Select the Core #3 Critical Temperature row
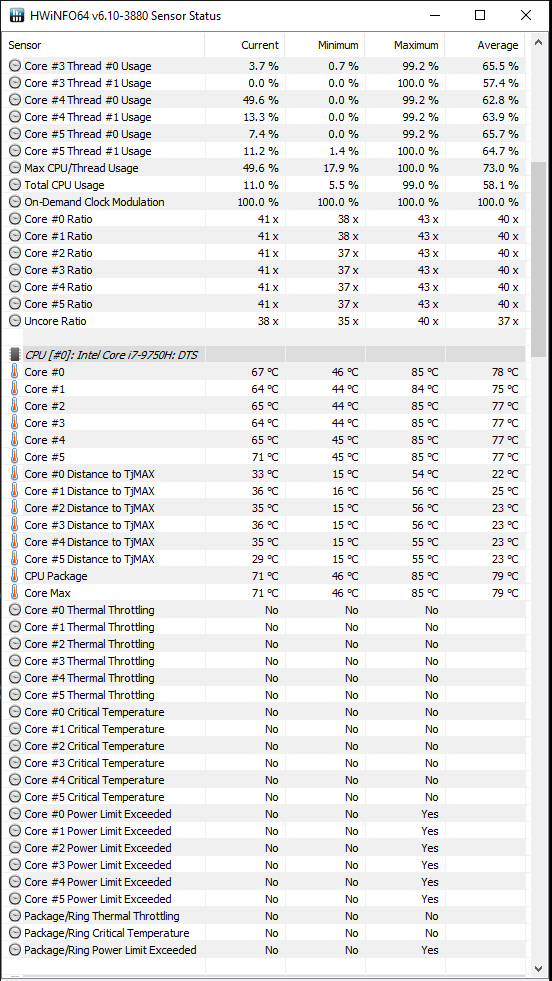Image resolution: width=552 pixels, height=981 pixels. point(265,763)
